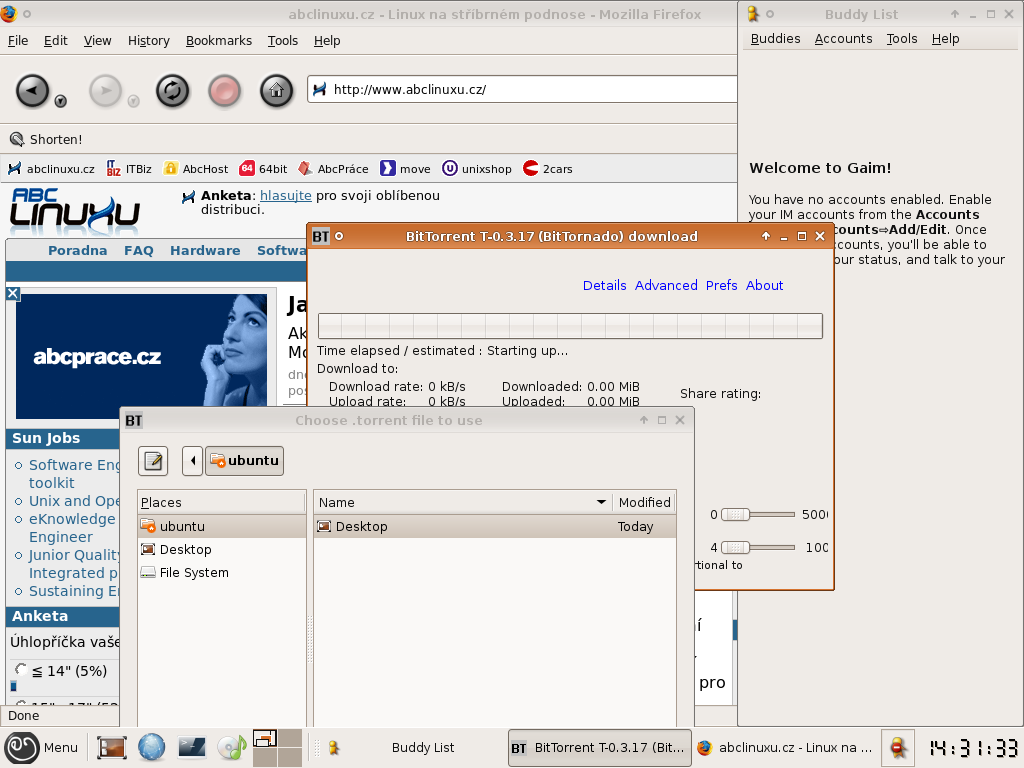1024x768 pixels.
Task: Open Buddies menu in Buddy List
Action: click(775, 39)
